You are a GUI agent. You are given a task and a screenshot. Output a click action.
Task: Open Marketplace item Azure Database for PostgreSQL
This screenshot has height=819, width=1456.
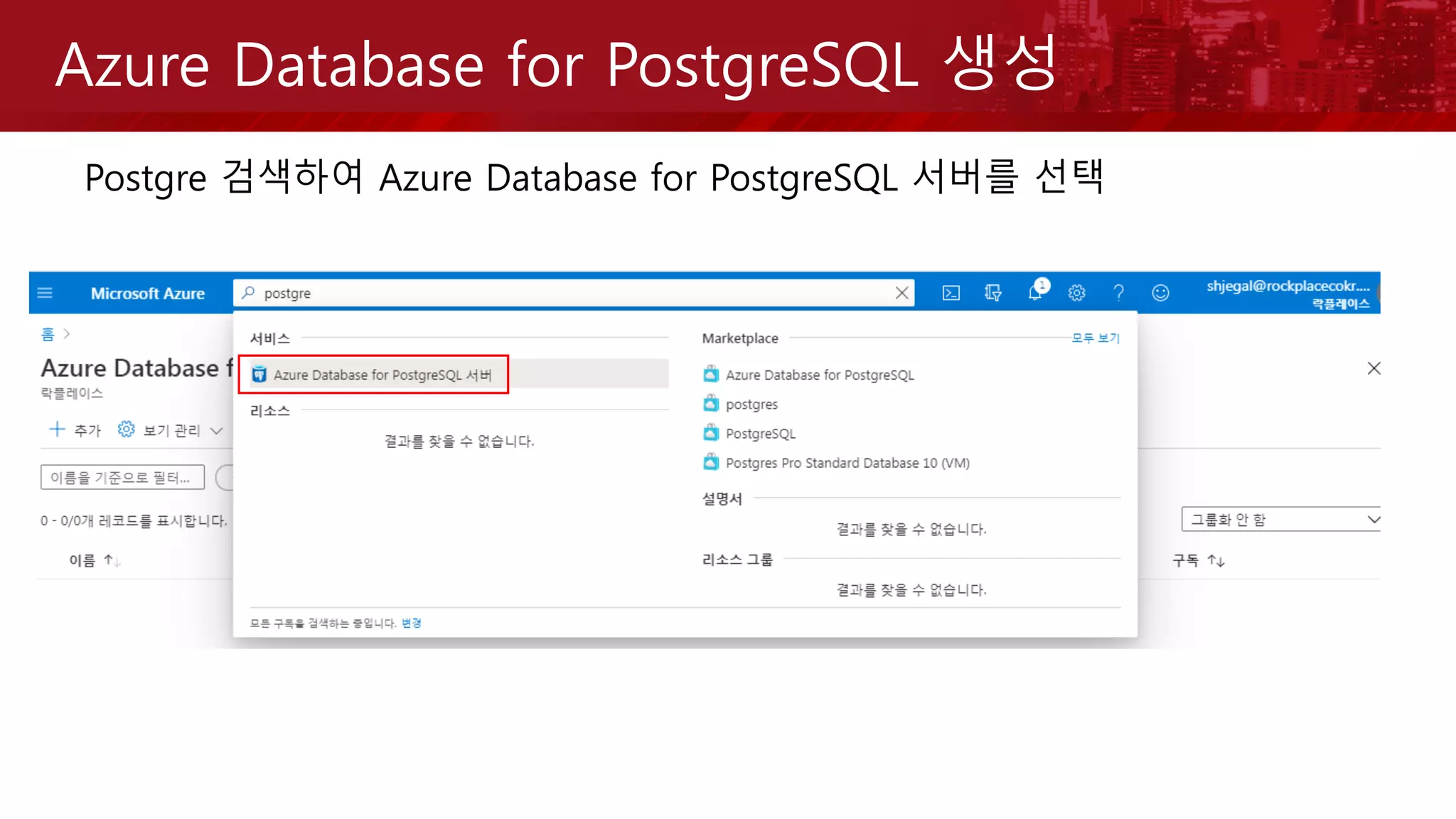click(820, 375)
